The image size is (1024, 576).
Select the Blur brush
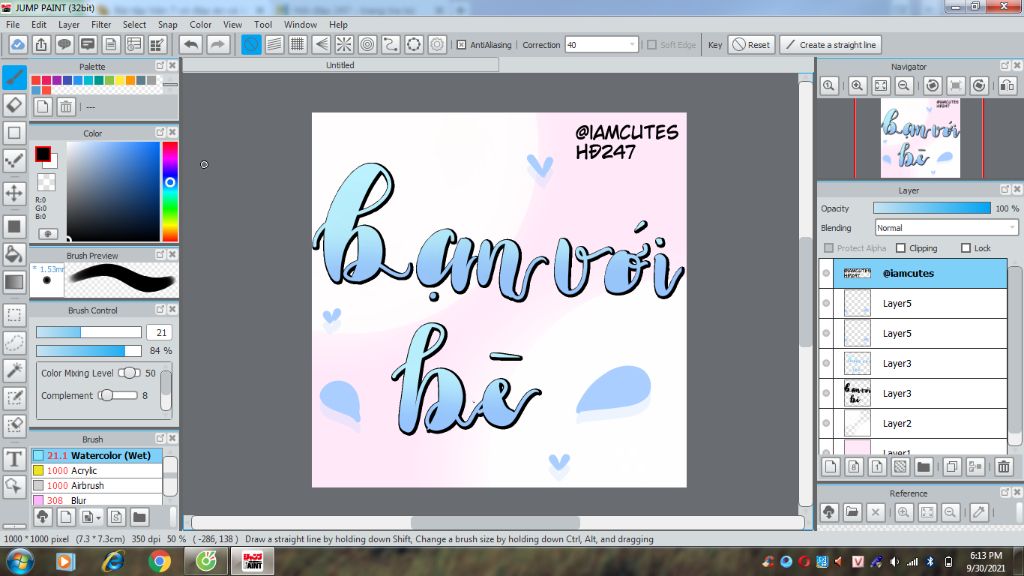[97, 500]
